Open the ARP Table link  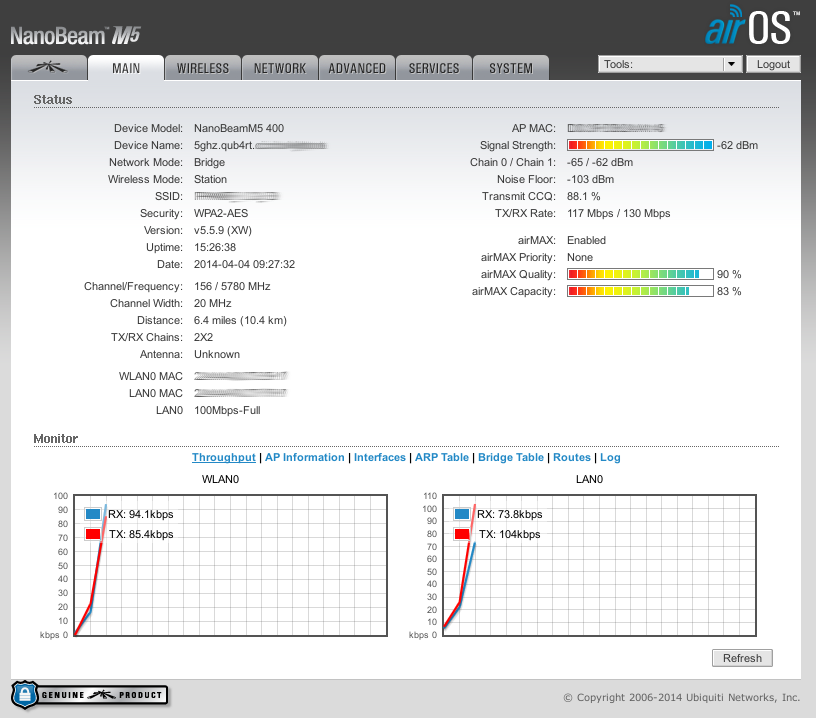pos(442,457)
